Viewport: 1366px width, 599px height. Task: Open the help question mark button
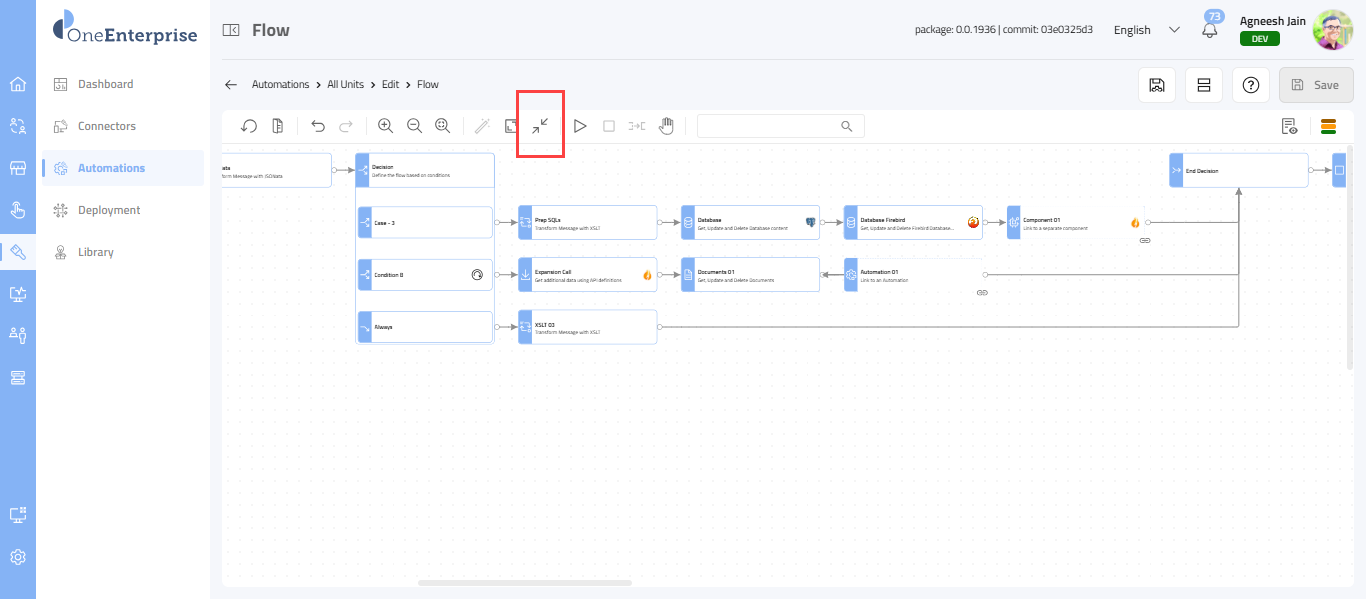coord(1250,85)
